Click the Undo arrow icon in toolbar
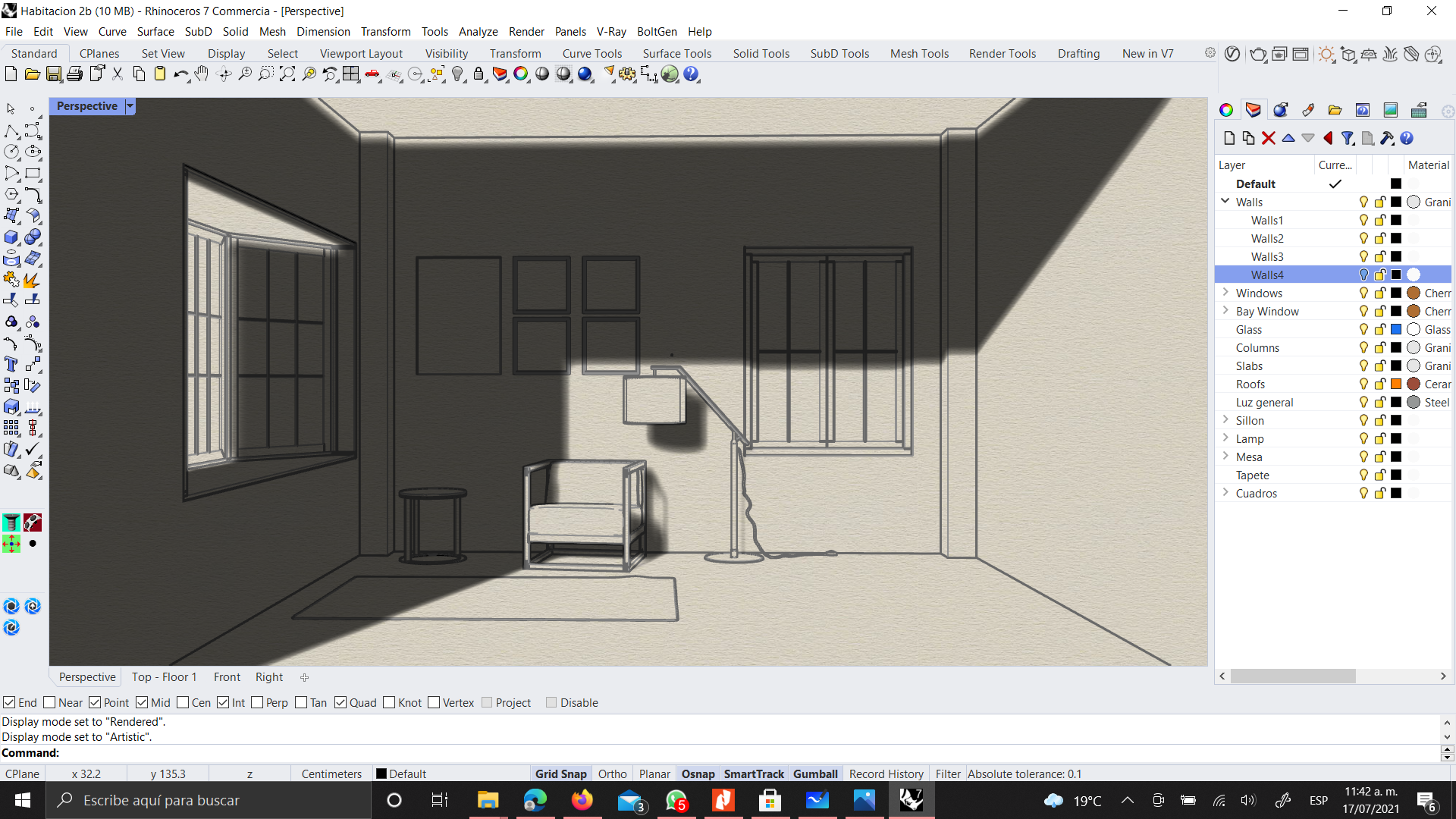This screenshot has width=1456, height=819. tap(180, 74)
